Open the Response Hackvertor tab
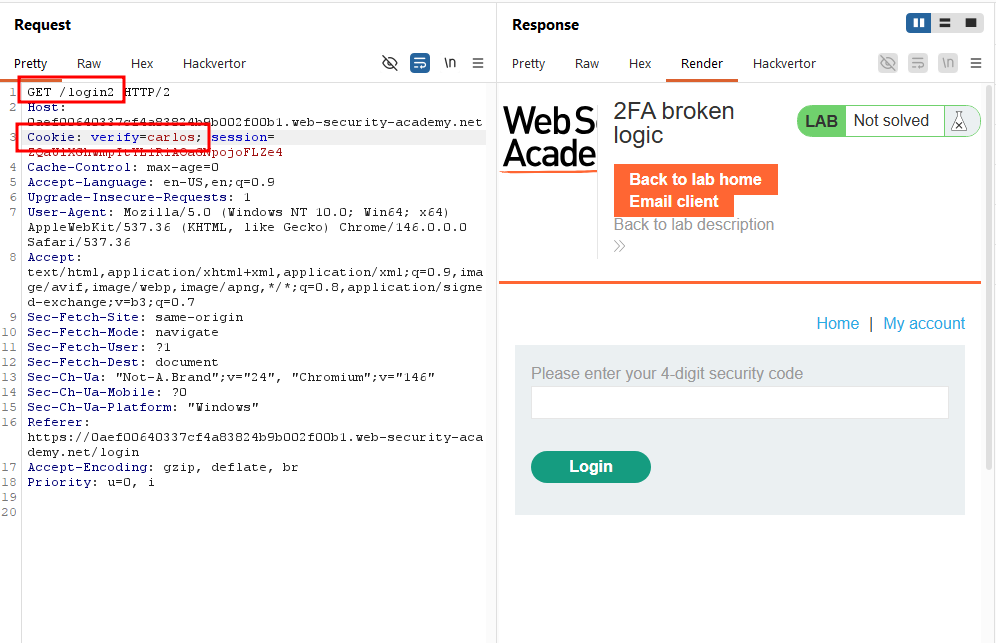This screenshot has width=996, height=643. click(x=784, y=64)
